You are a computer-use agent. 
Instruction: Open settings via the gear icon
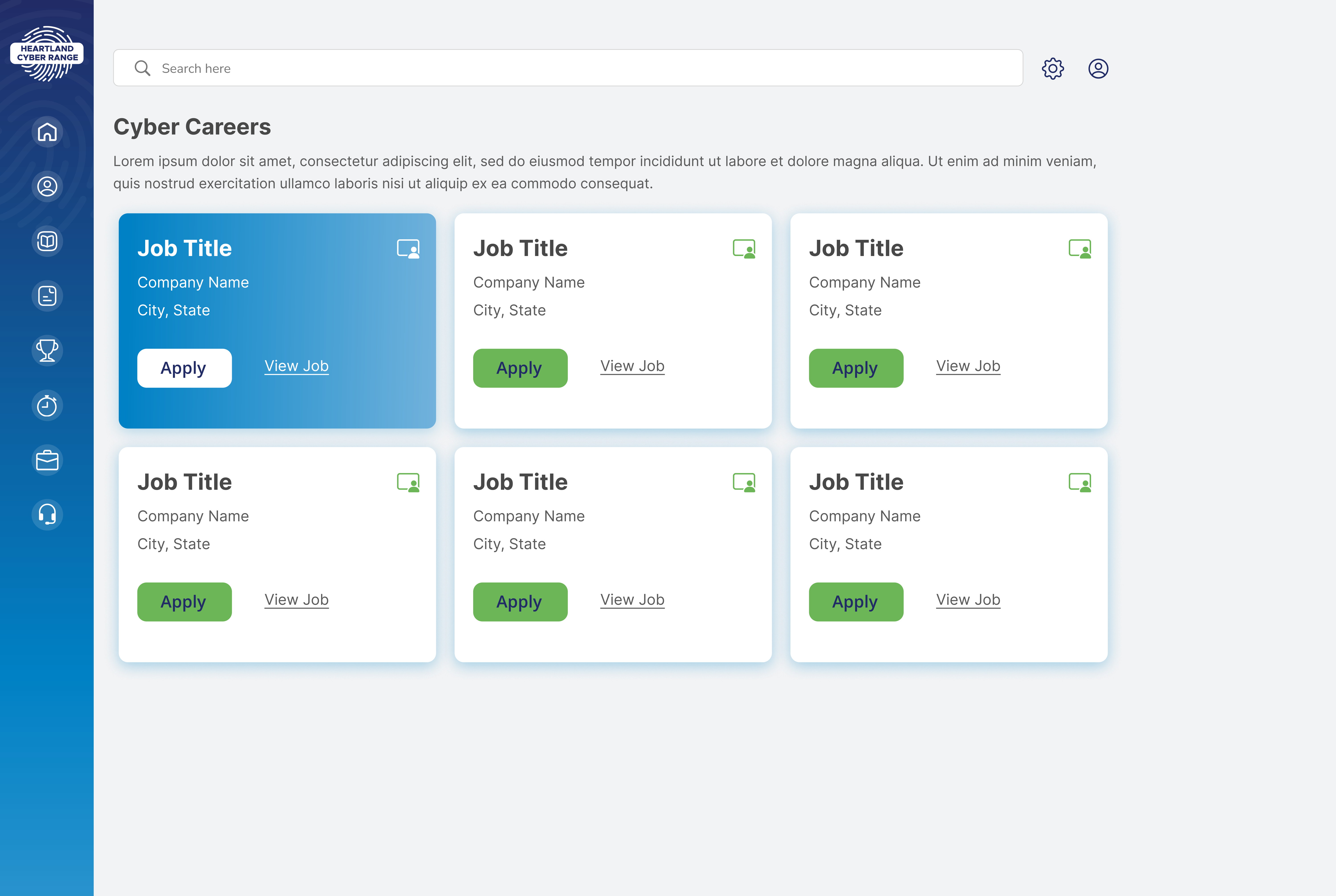click(1053, 69)
